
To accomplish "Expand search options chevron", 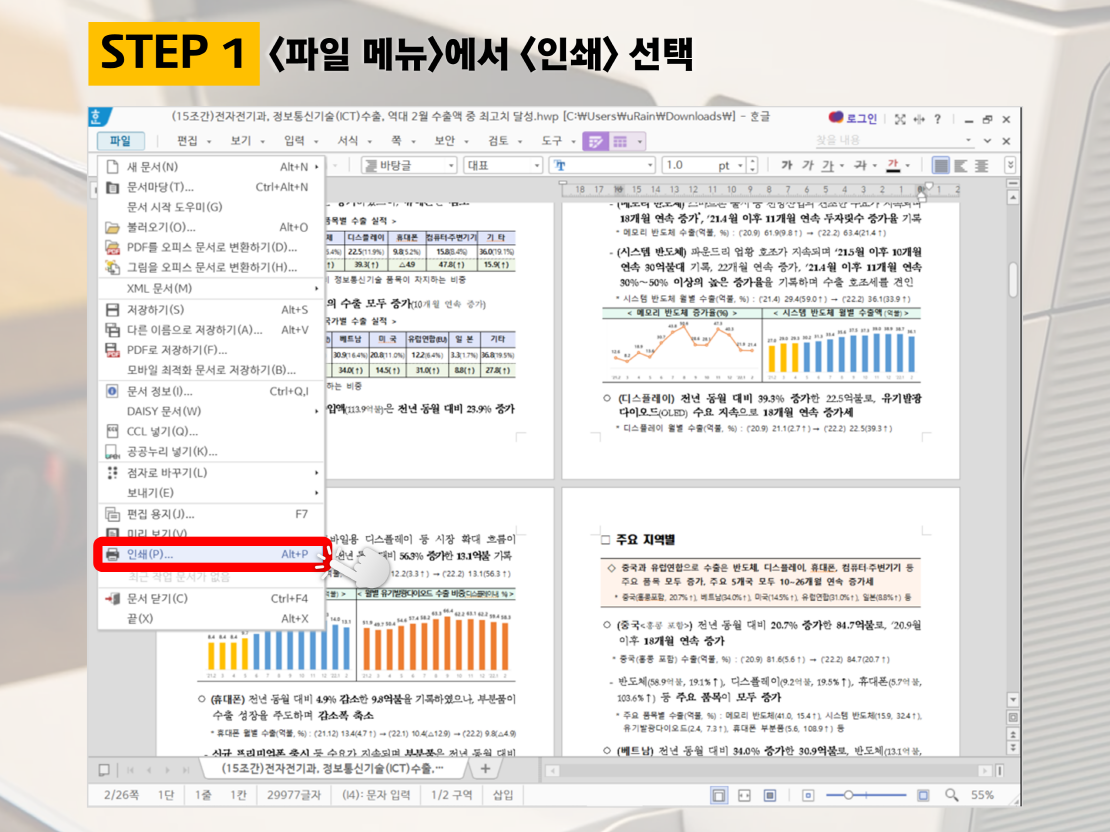I will click(988, 141).
